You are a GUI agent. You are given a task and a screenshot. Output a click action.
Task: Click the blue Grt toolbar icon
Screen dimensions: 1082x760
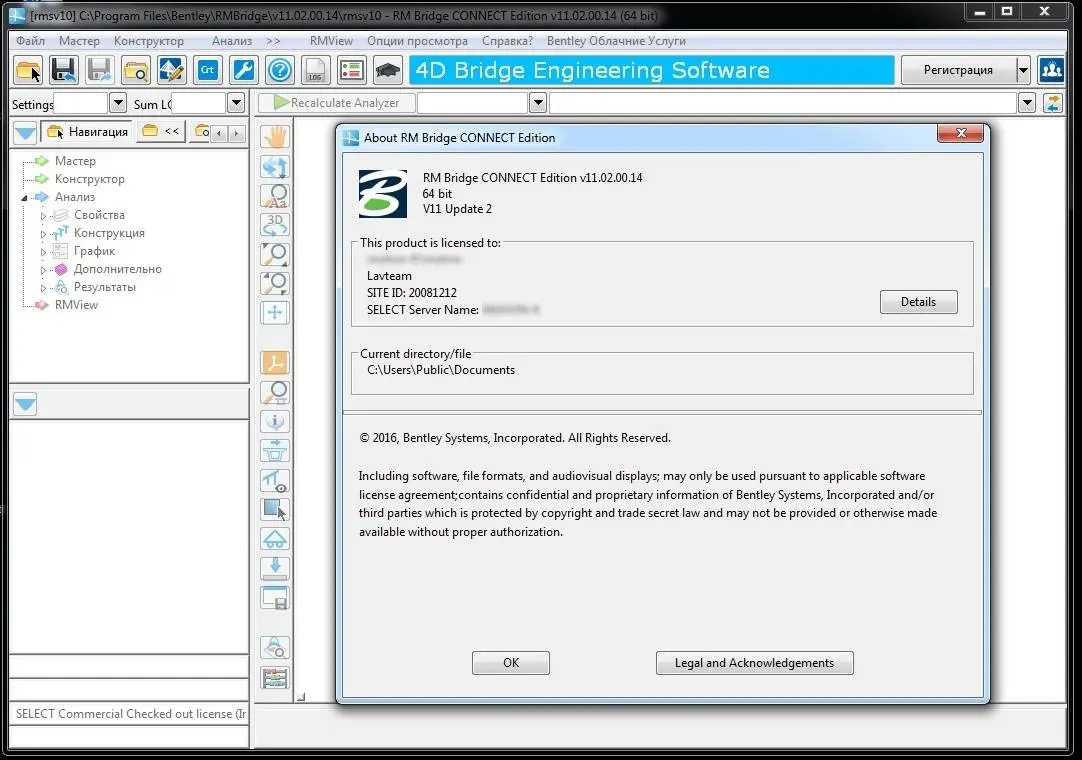(208, 70)
